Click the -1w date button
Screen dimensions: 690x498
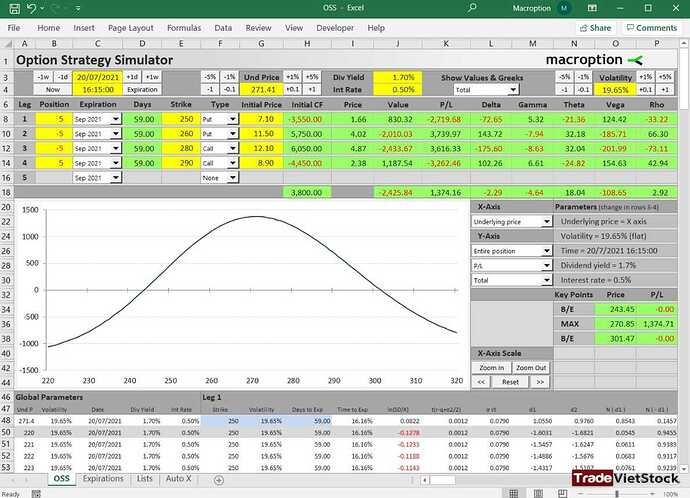[x=44, y=77]
